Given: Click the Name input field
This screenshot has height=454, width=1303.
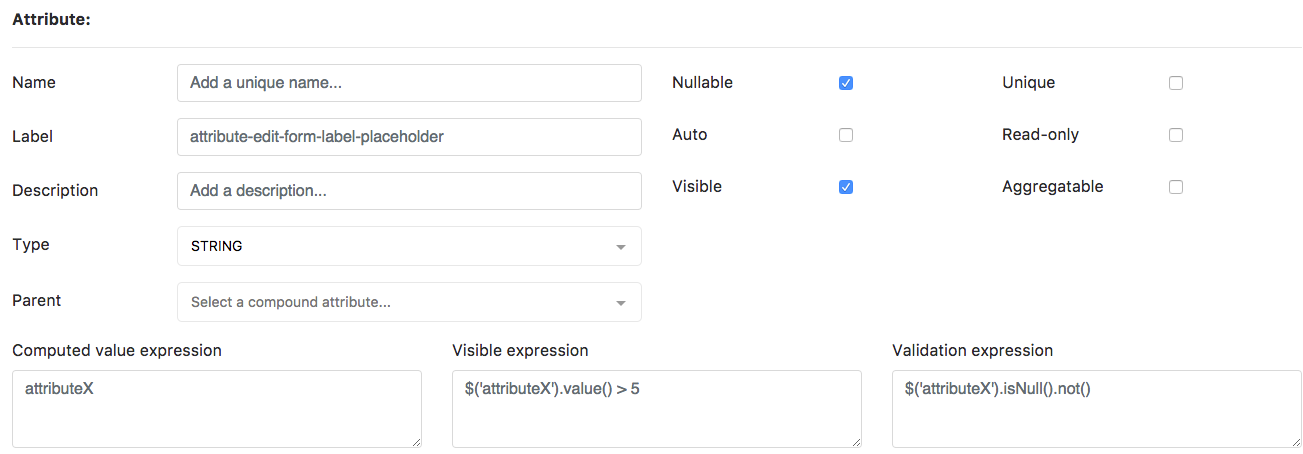Looking at the screenshot, I should 409,83.
